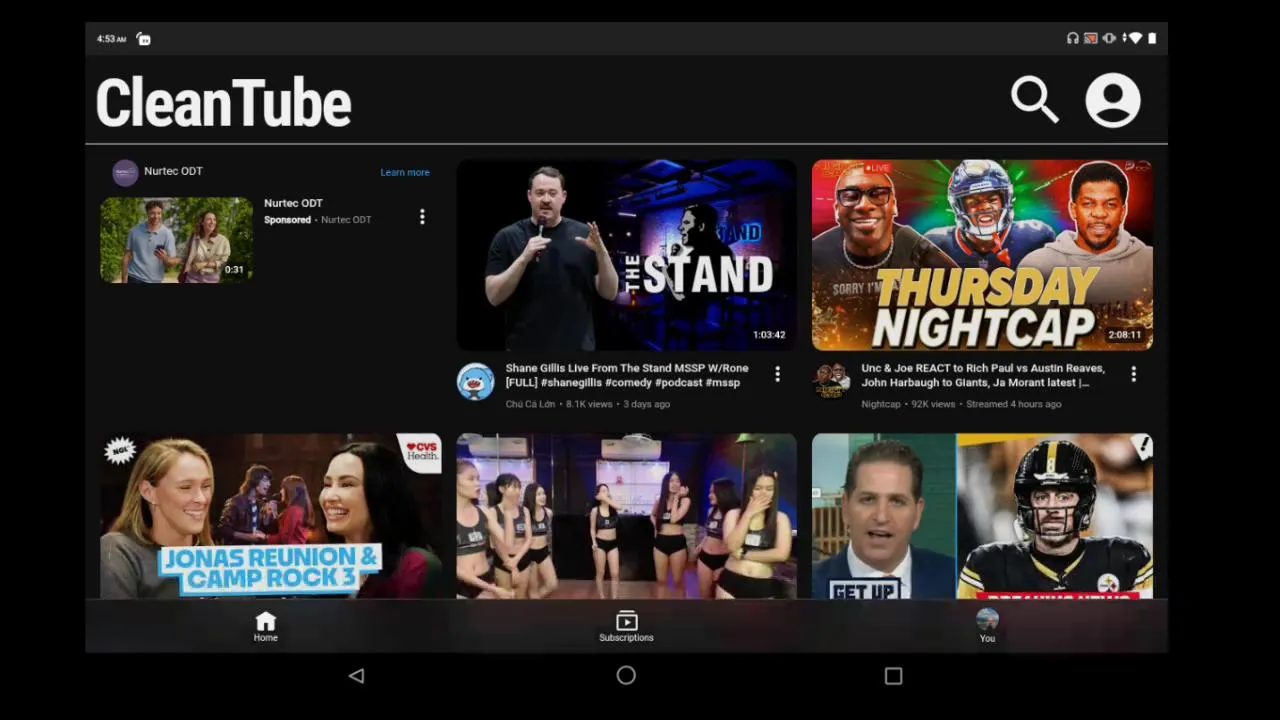Tap the screen cast status icon
The image size is (1280, 720).
pos(1091,38)
